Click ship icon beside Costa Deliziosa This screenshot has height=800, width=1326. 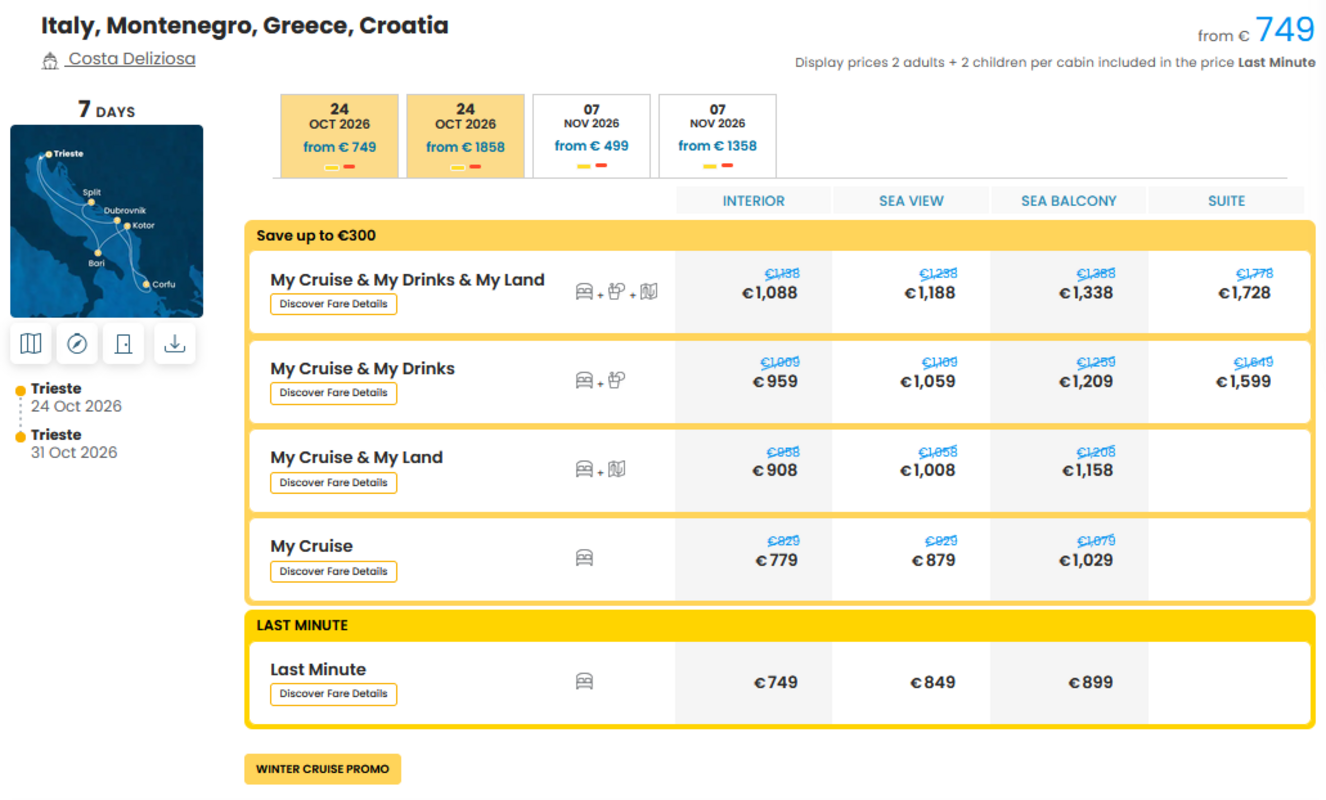pyautogui.click(x=50, y=61)
